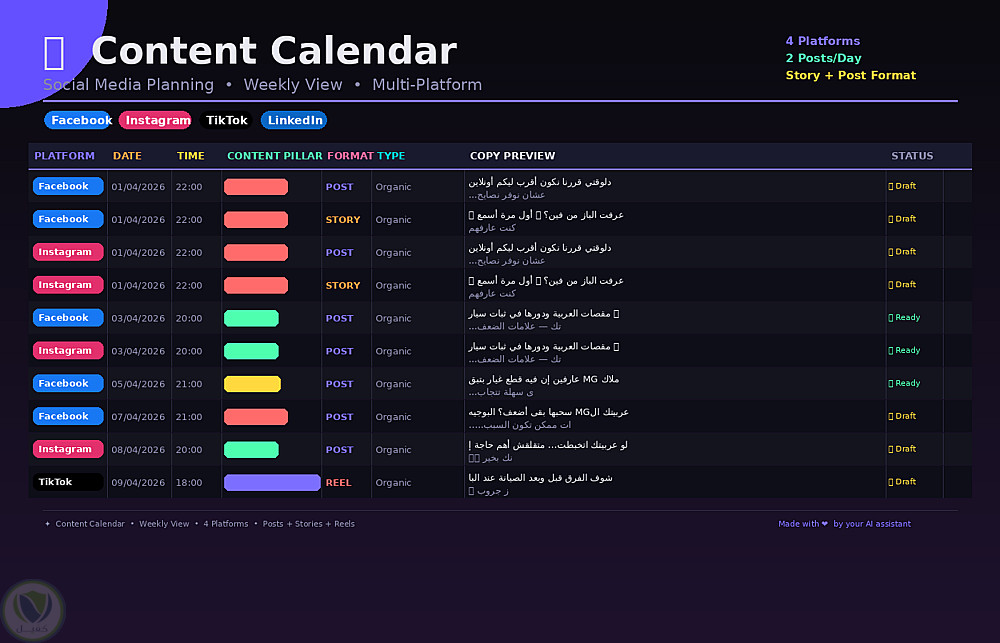Click "Posts + Stories + Reels" in the footer
The image size is (1000, 643).
pos(309,524)
